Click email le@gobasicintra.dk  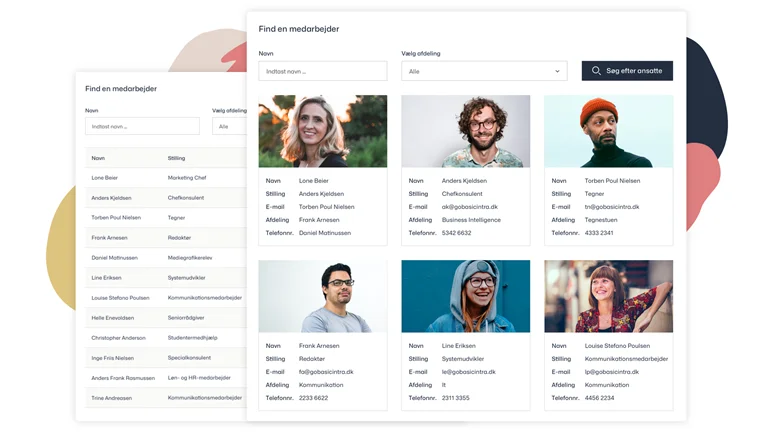pos(469,372)
